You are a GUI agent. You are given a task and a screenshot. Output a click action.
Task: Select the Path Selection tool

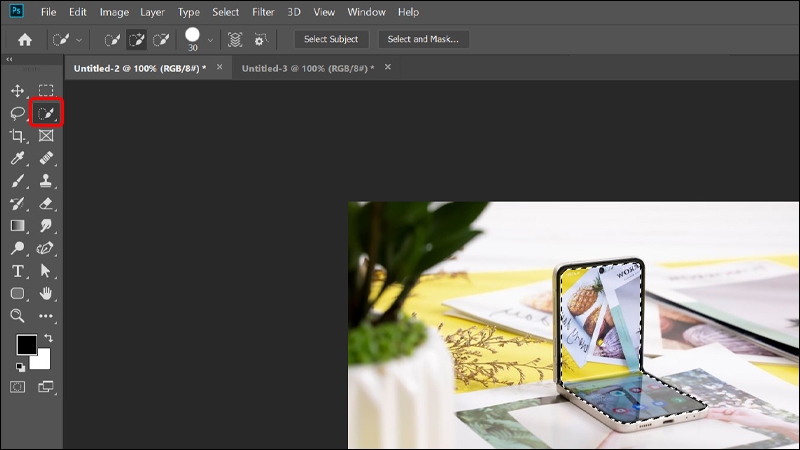point(46,271)
